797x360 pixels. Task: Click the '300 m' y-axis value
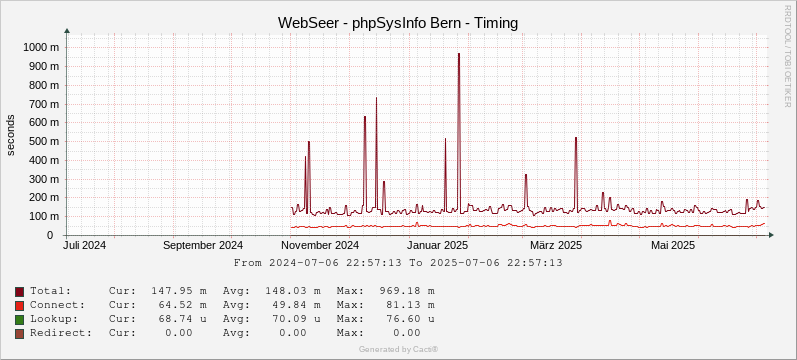[44, 179]
